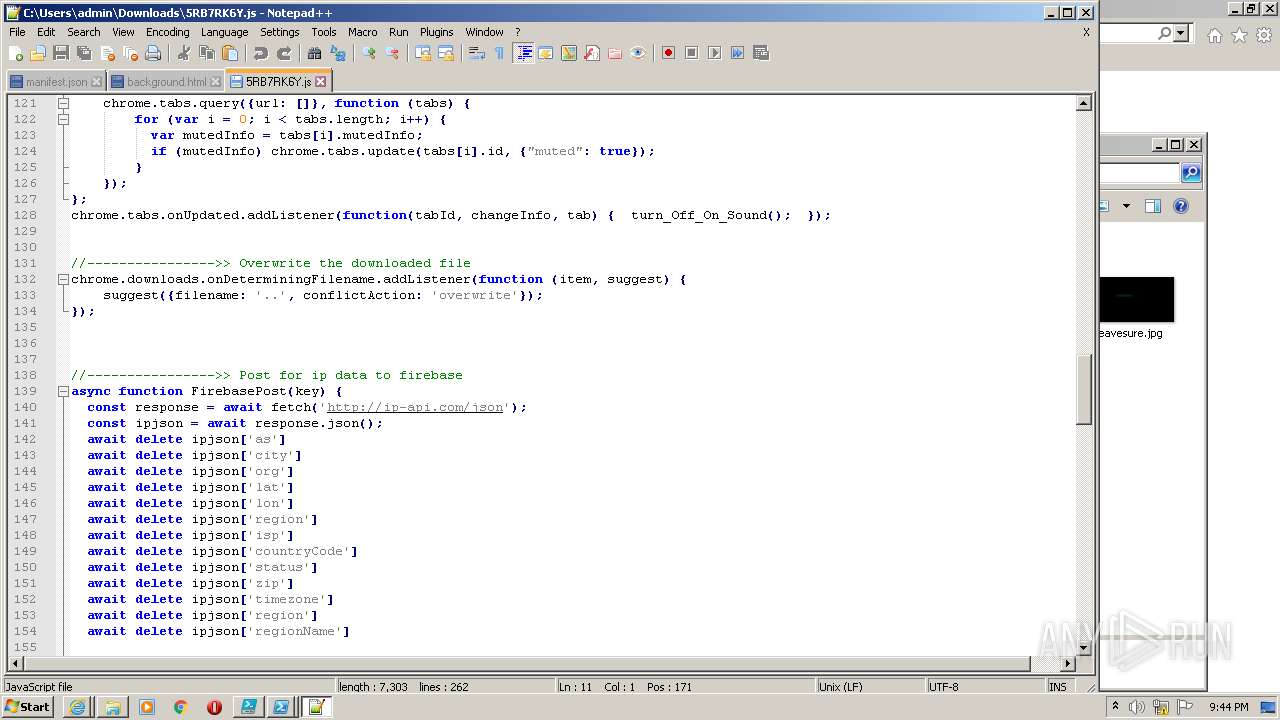Open Google Chrome from the taskbar

[x=181, y=707]
